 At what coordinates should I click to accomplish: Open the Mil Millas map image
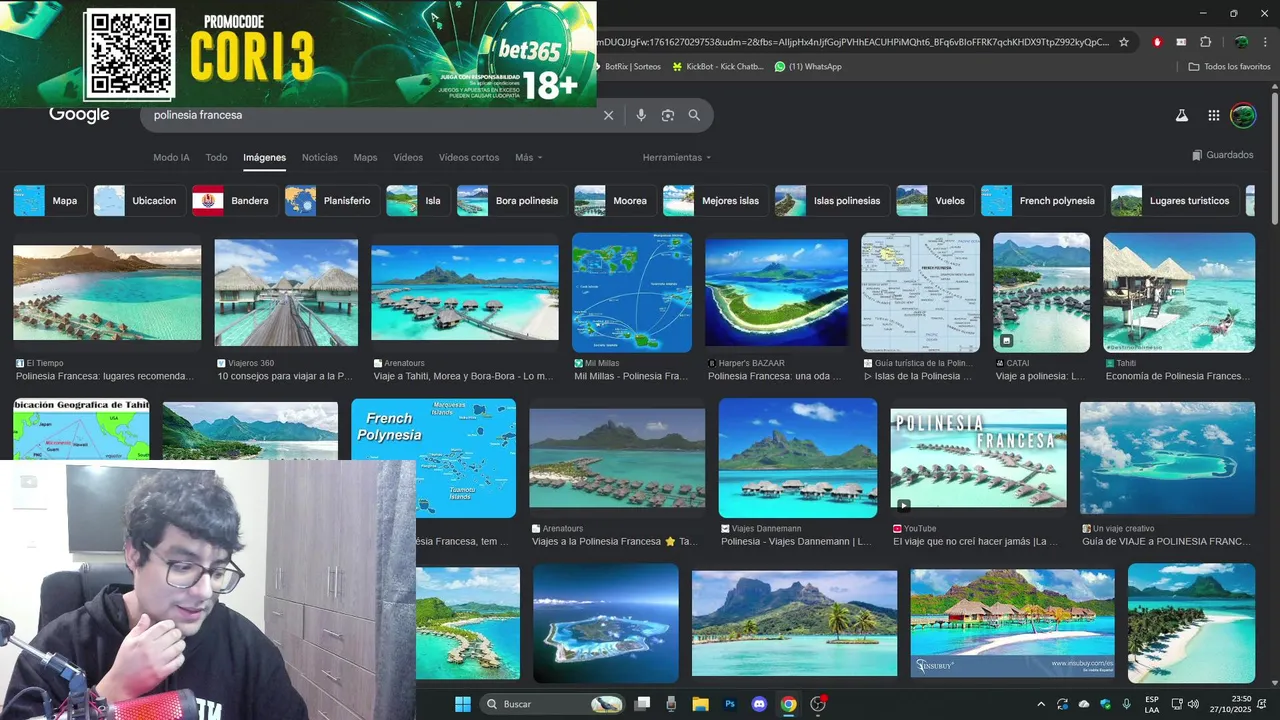(632, 292)
